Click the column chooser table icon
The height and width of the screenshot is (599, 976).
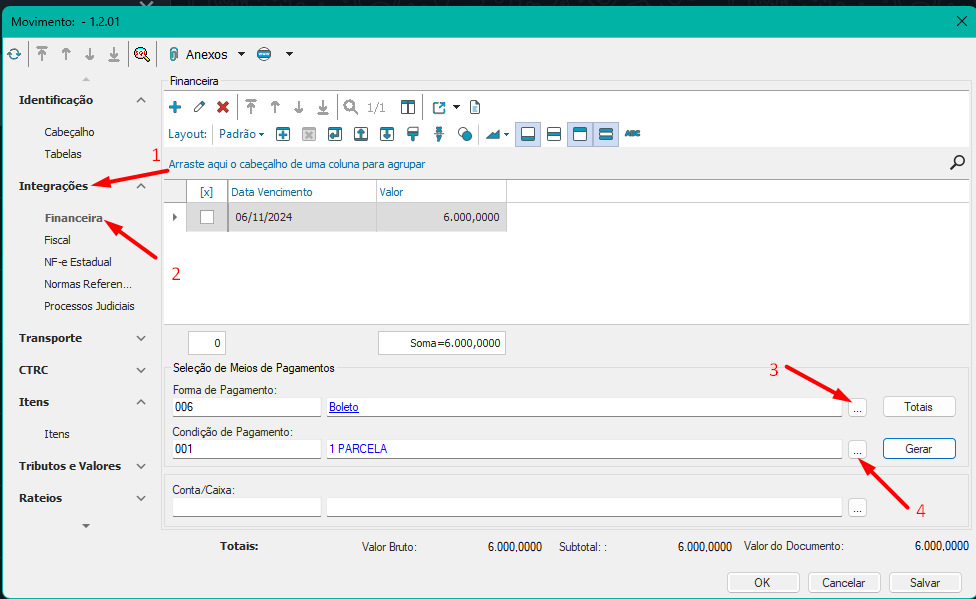tap(408, 107)
